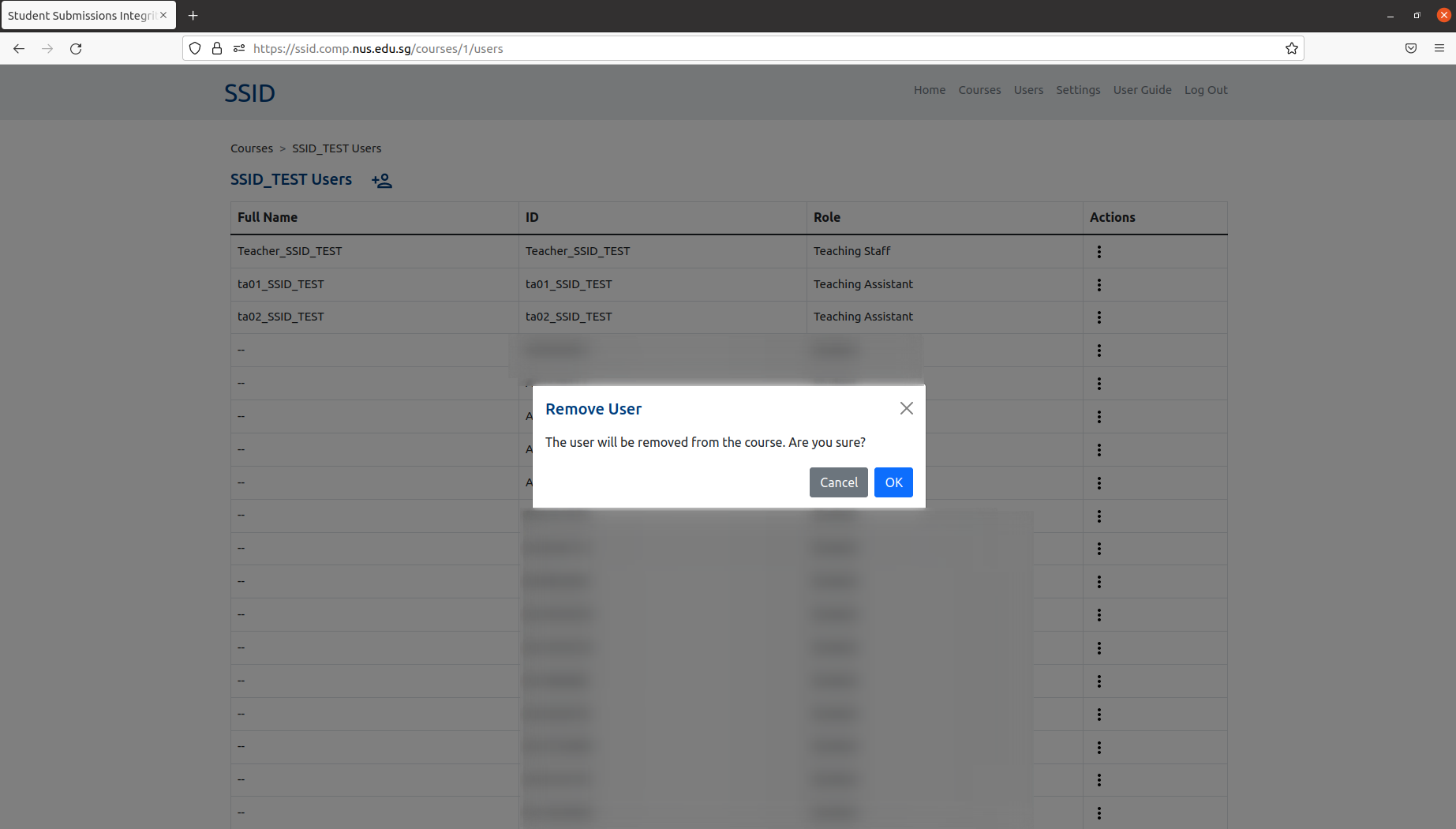1456x829 pixels.
Task: Open the actions kebab menu for Teacher_SSID_TEST
Action: click(1099, 251)
